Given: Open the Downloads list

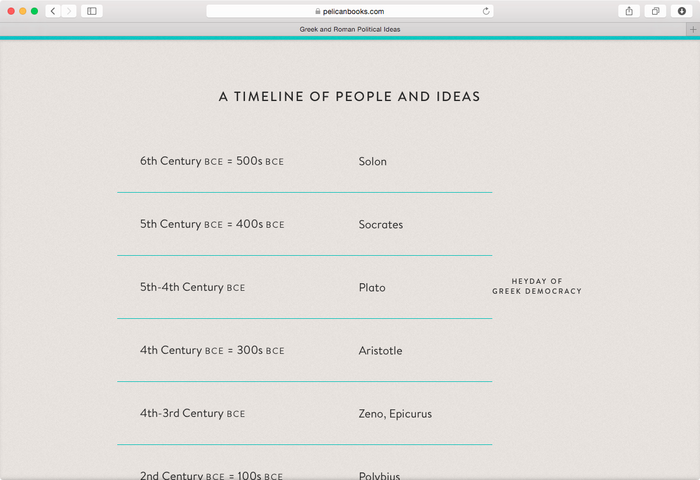Looking at the screenshot, I should (x=681, y=11).
